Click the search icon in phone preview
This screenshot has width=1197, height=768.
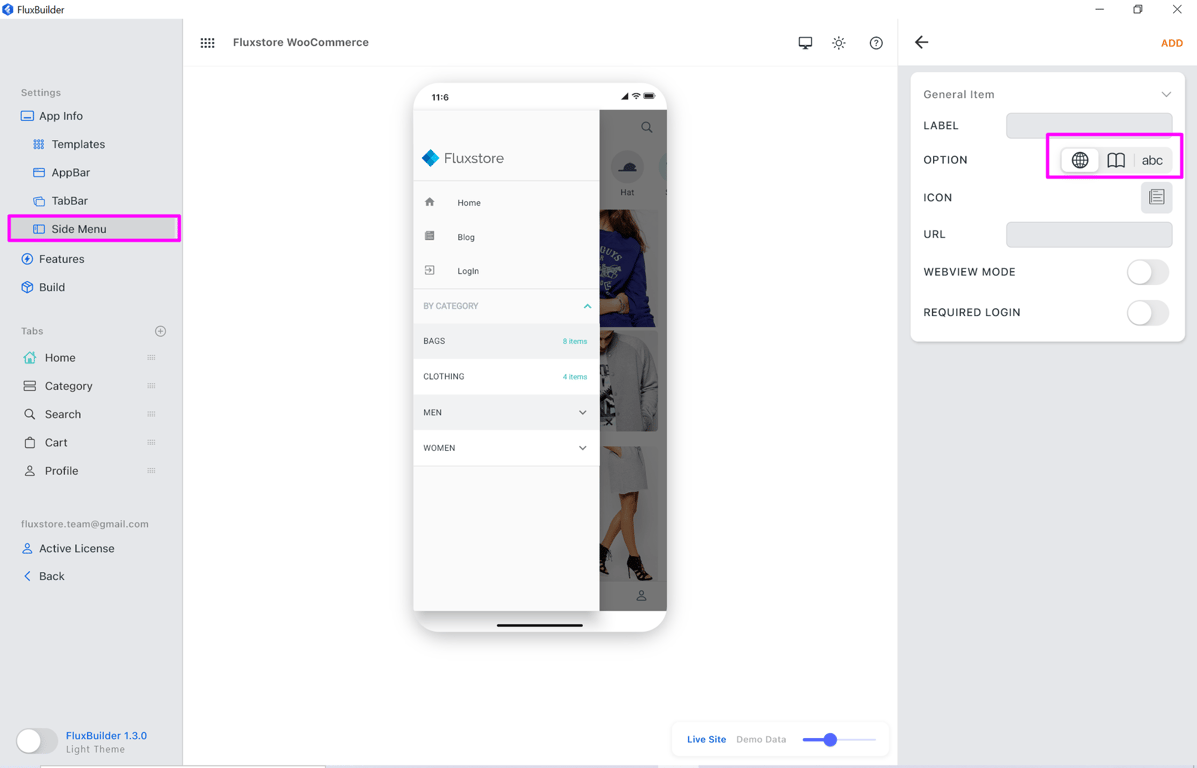[x=647, y=127]
